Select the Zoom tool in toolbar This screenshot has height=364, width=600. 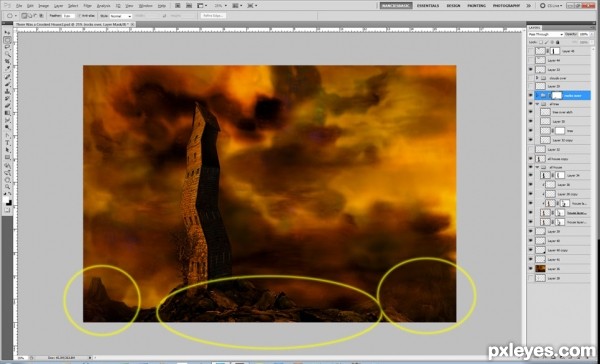tap(7, 187)
